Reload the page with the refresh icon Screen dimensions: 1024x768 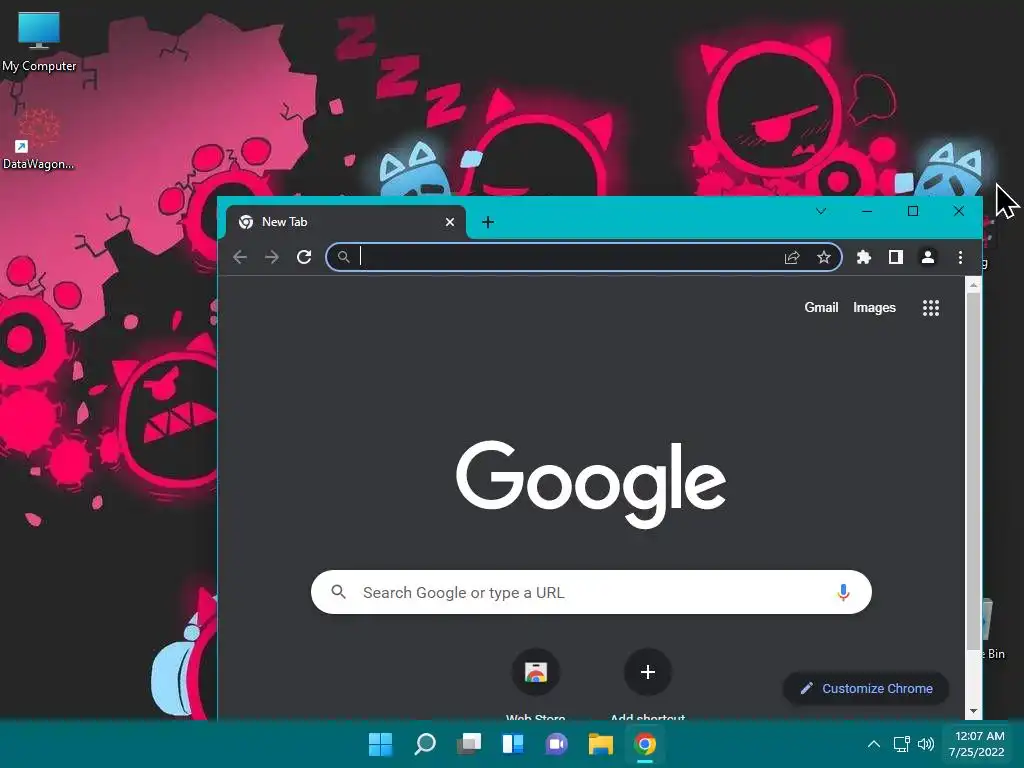coord(304,257)
